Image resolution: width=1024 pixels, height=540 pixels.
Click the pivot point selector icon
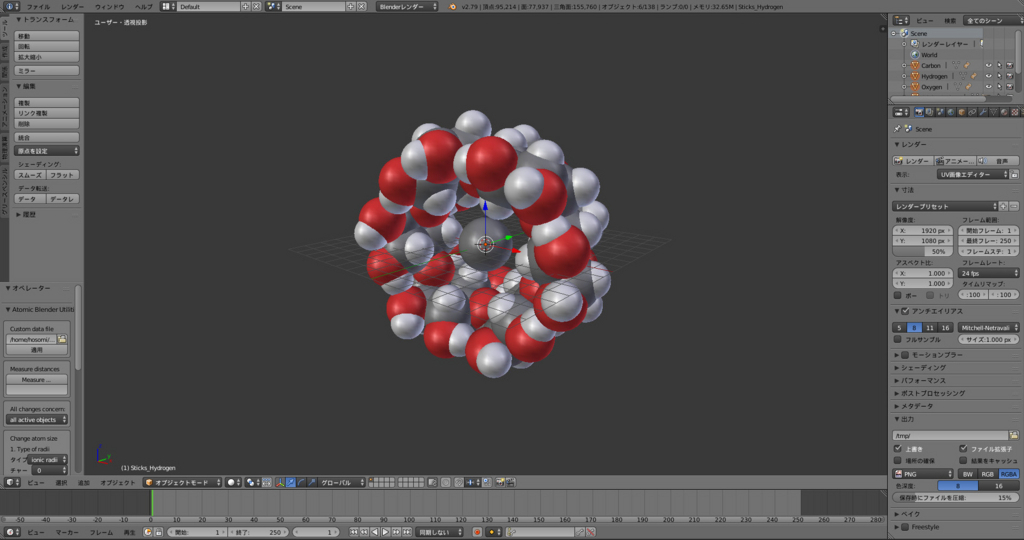pos(251,483)
